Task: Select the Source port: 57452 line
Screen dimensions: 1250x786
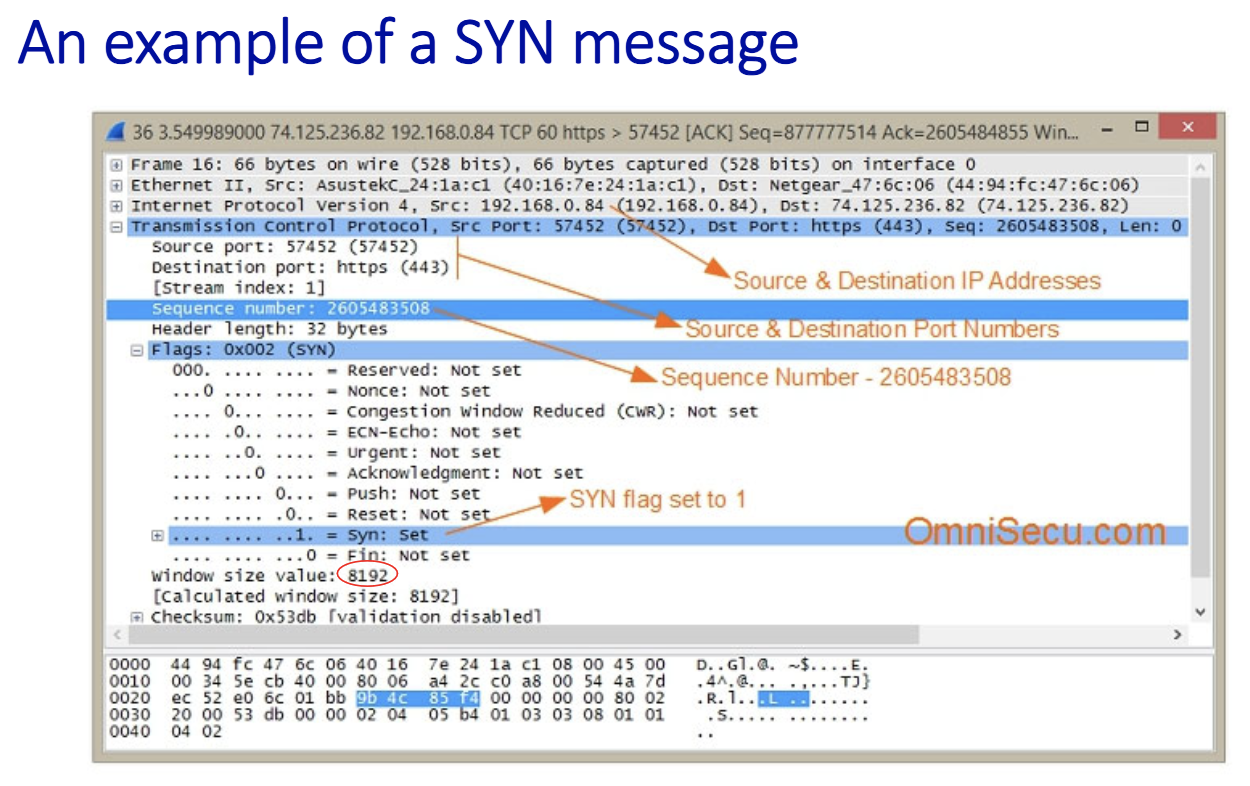Action: pyautogui.click(x=284, y=247)
